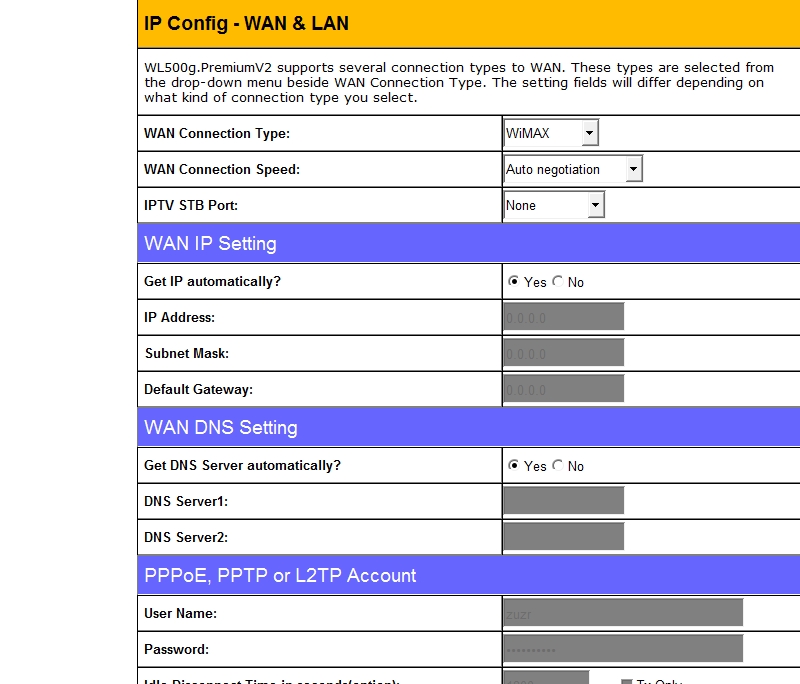Click the WAN IP Setting section header

(210, 244)
